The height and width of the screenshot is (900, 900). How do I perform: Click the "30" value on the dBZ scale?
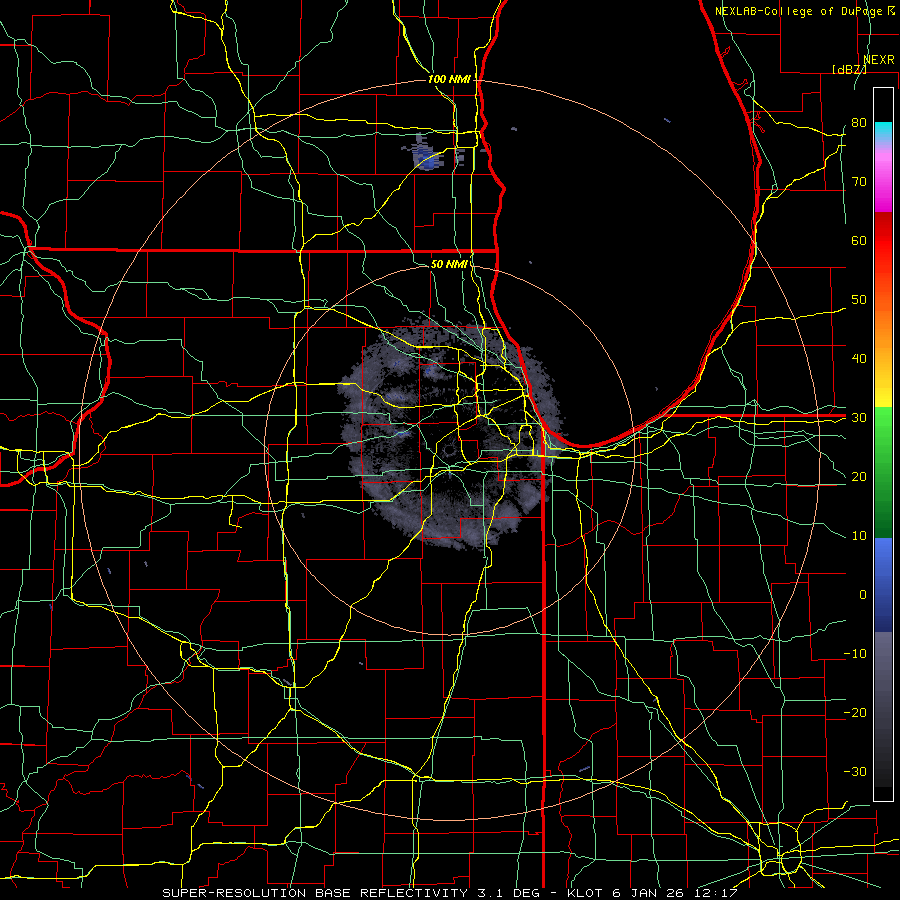(859, 417)
